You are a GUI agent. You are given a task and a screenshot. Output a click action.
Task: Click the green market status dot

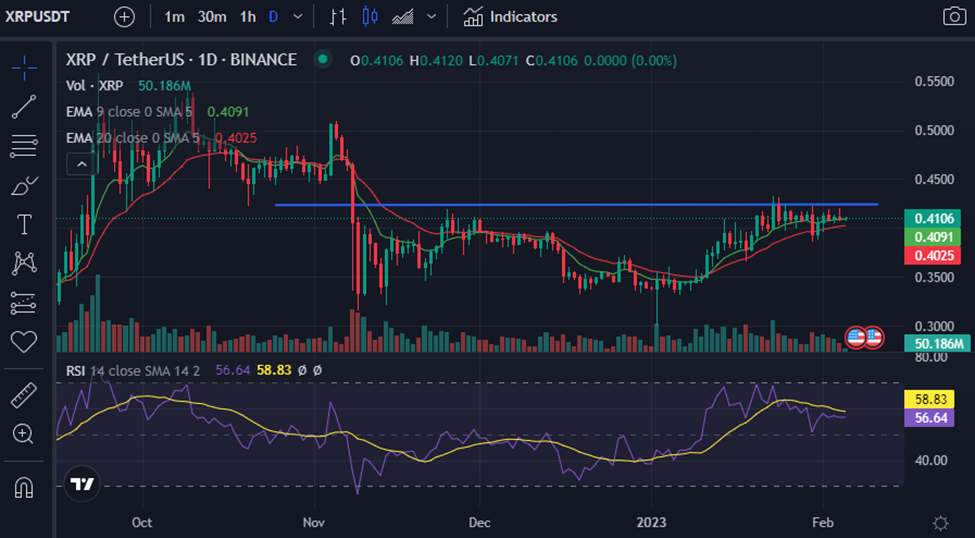(322, 60)
